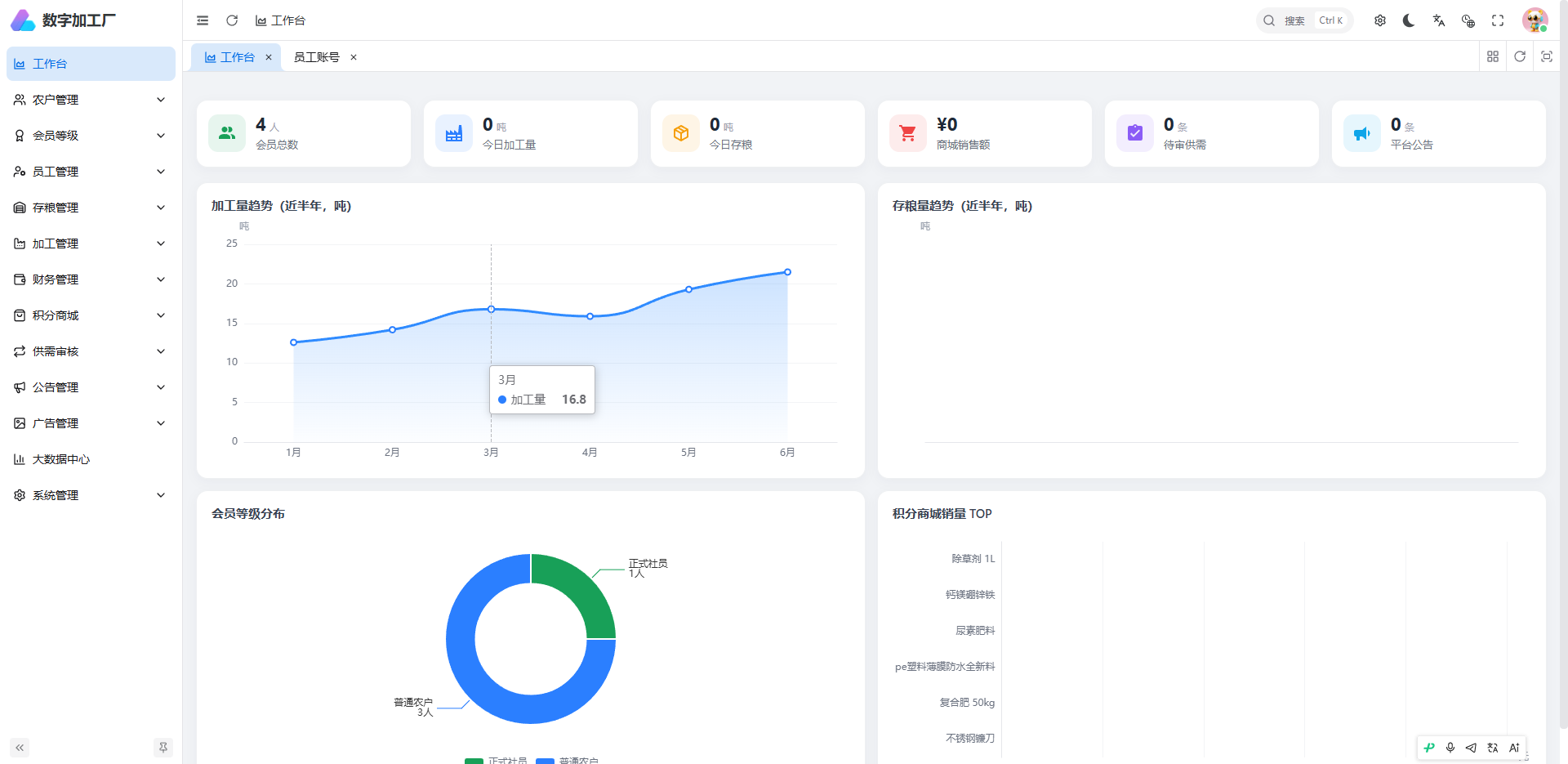Click the 平台公告 megaphone icon

[1362, 133]
